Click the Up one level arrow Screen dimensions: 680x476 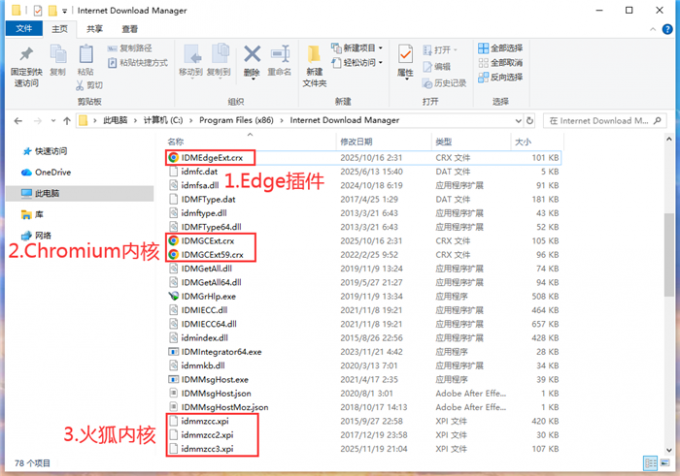pos(67,121)
